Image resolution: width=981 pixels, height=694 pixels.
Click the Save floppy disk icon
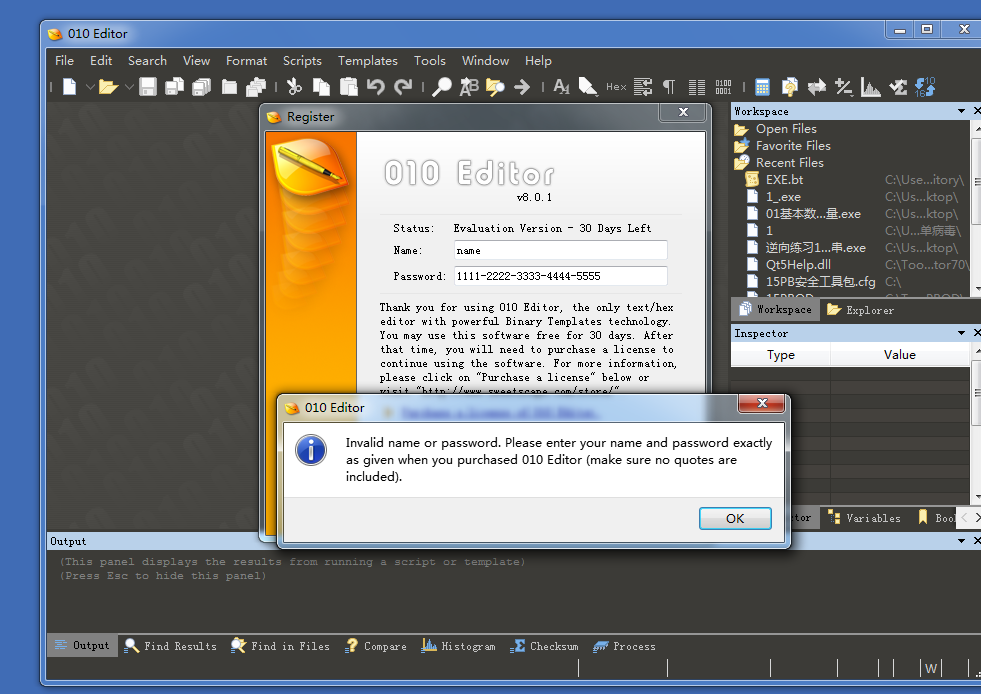148,87
